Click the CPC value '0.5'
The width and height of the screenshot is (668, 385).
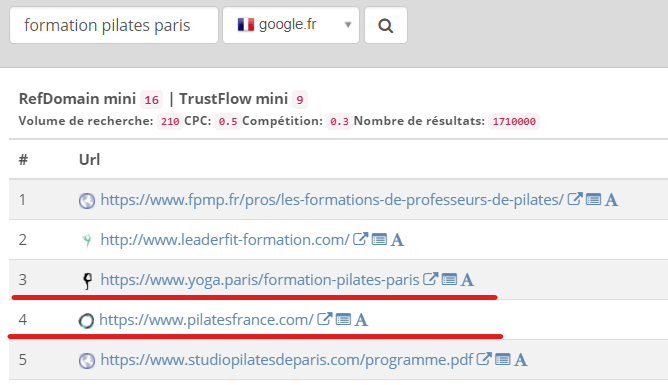(x=228, y=121)
